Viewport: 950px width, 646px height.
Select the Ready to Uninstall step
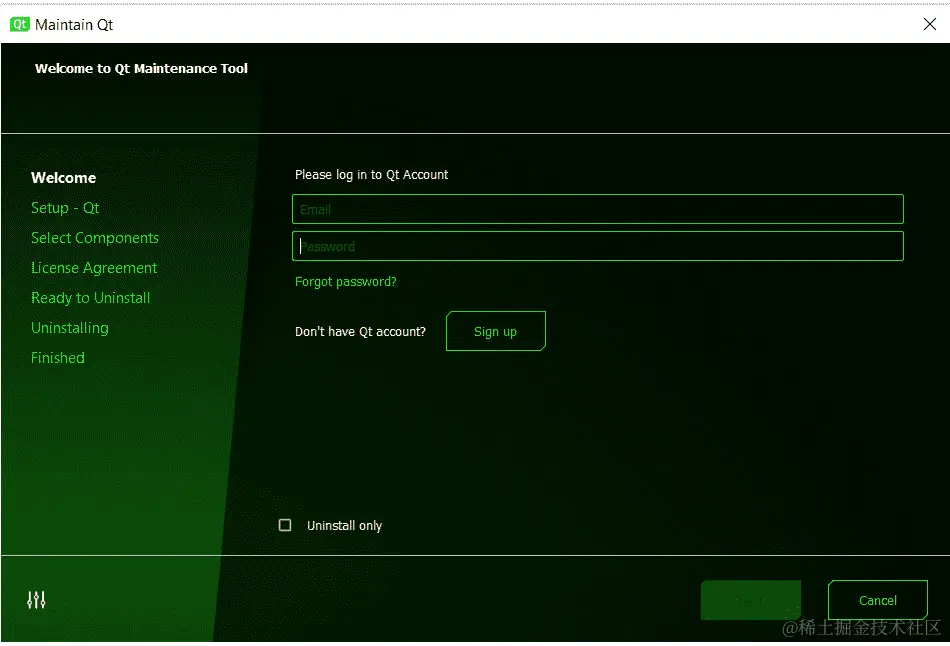point(90,298)
